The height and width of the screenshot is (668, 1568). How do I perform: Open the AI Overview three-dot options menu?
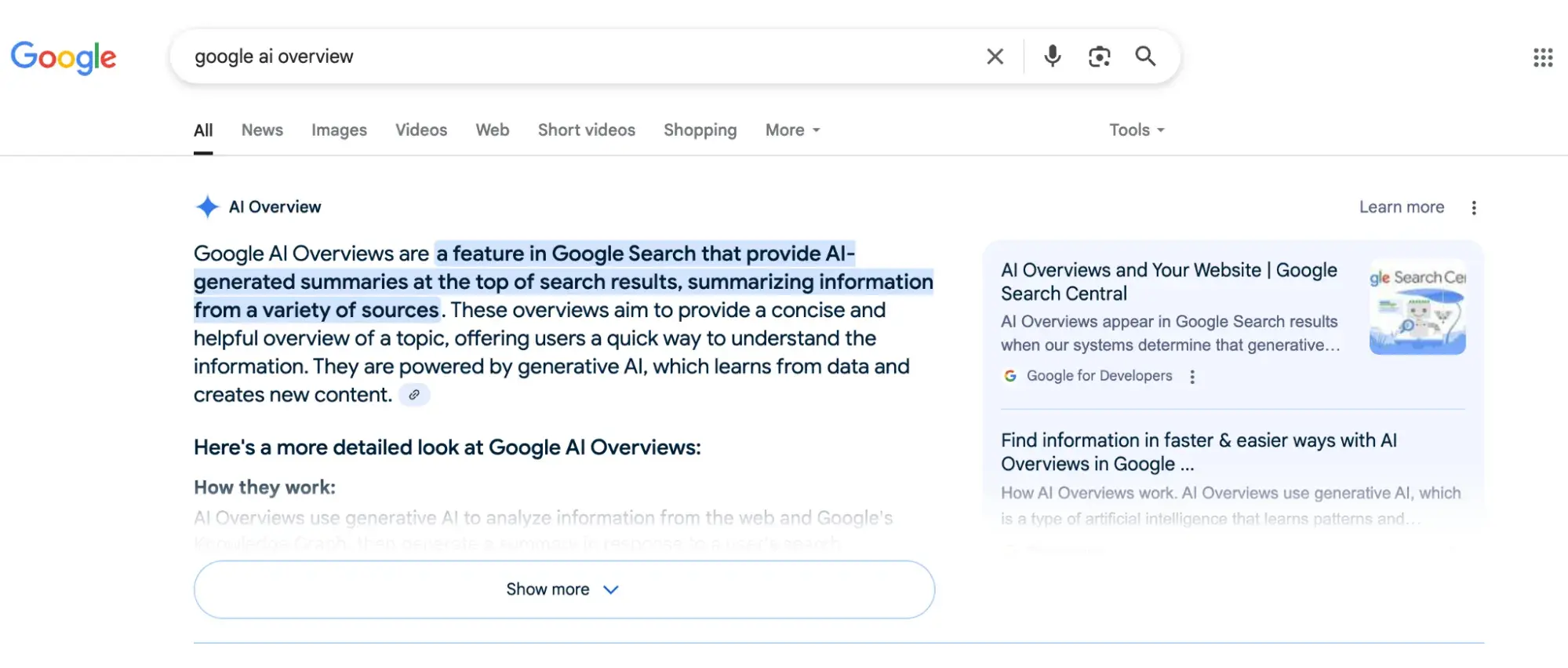1474,208
